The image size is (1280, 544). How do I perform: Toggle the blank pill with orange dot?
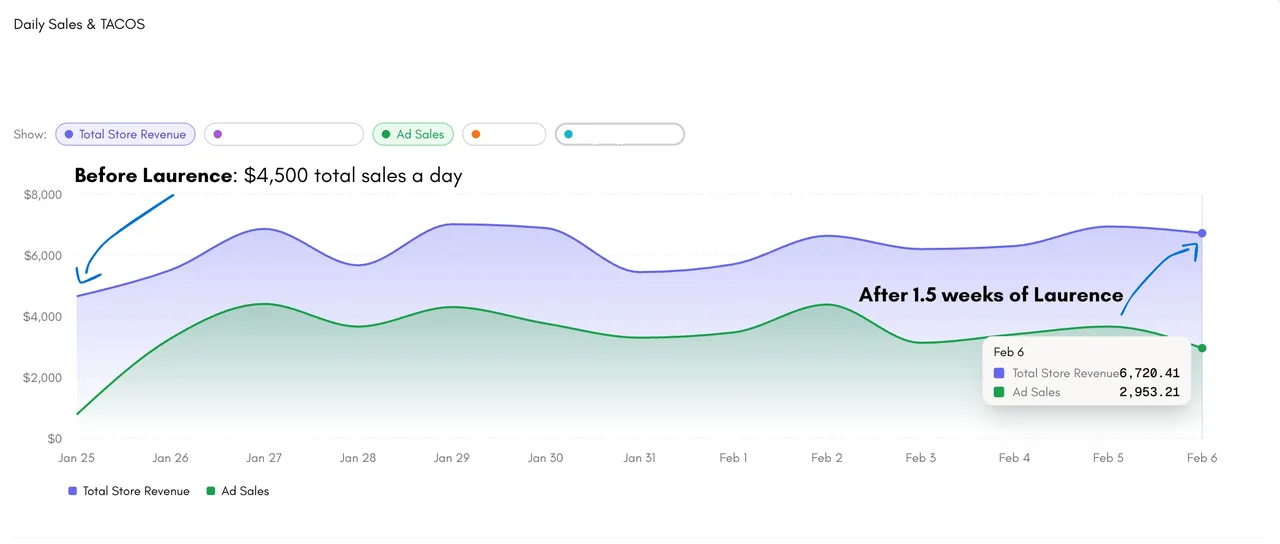[x=504, y=134]
